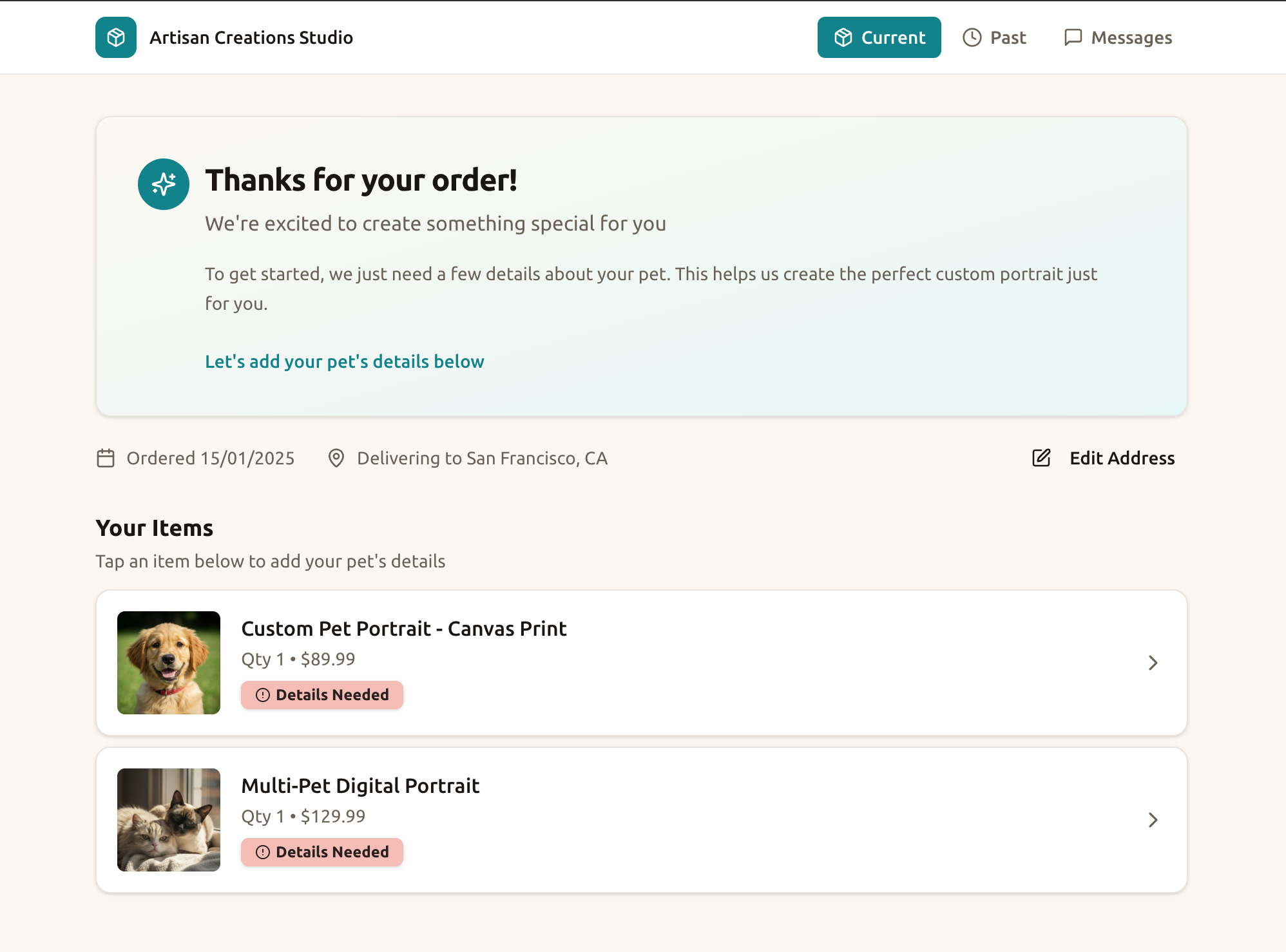Click the Details Needed badge on Digital Portrait
The width and height of the screenshot is (1286, 952).
[x=321, y=852]
